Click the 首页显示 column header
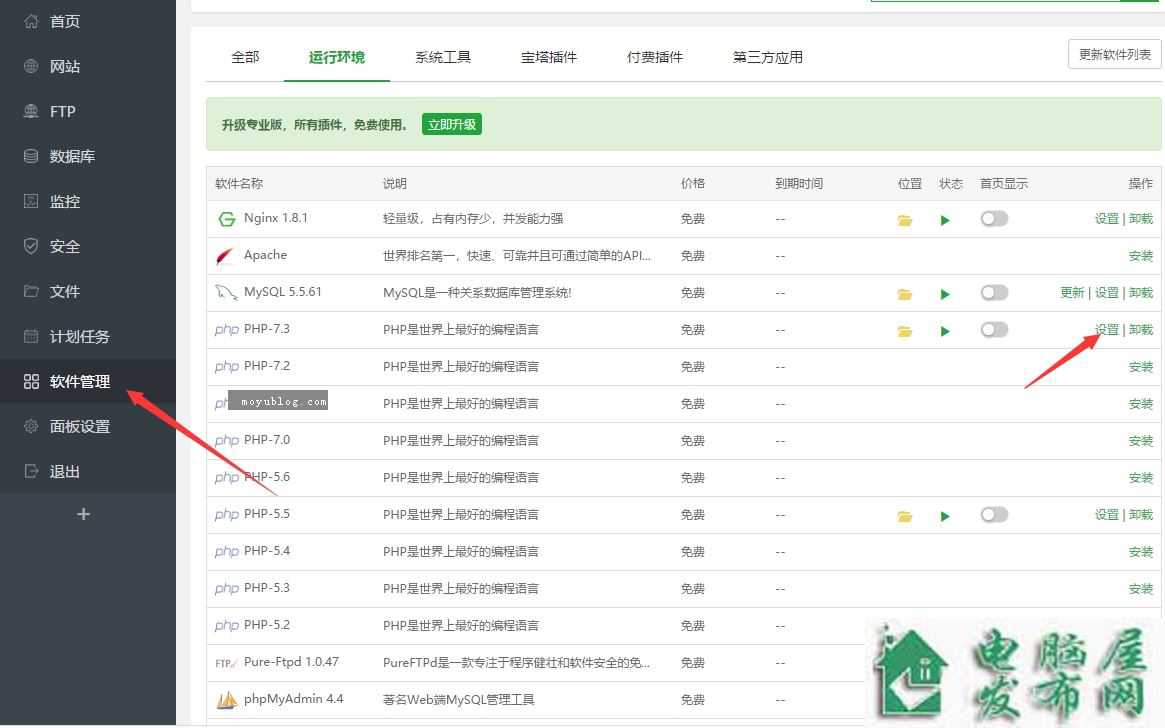The height and width of the screenshot is (728, 1165). [x=1004, y=183]
